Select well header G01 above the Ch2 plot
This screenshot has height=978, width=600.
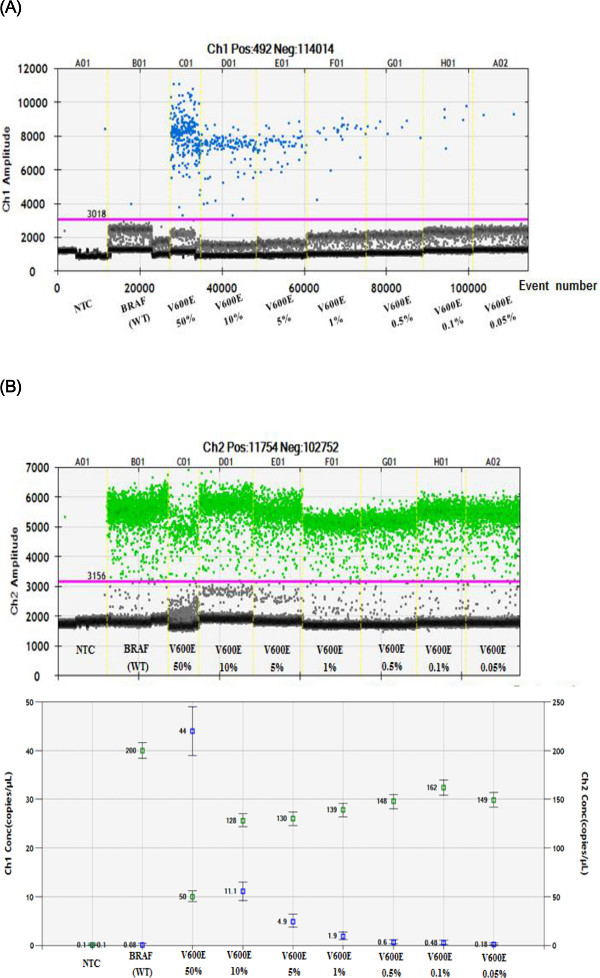tap(389, 462)
